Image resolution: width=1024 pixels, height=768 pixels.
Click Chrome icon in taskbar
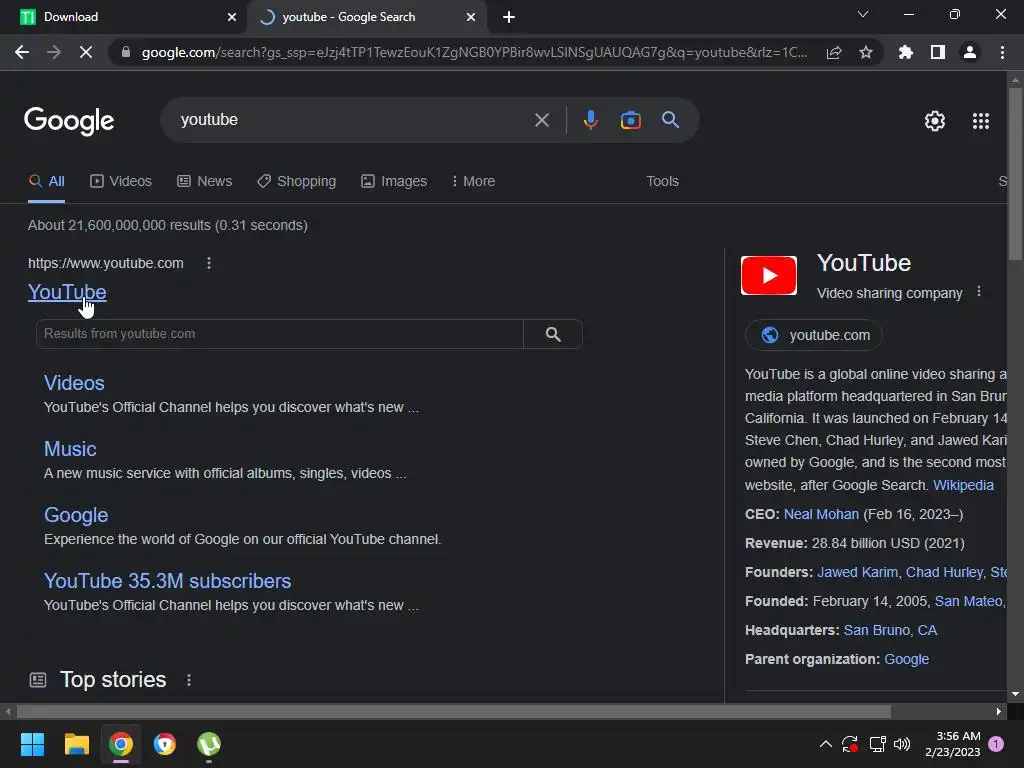point(121,744)
